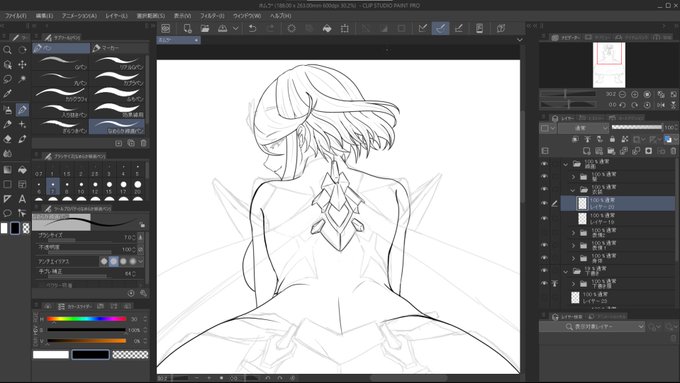Open CLIP STUDIO launcher icon in command bar

tap(165, 29)
